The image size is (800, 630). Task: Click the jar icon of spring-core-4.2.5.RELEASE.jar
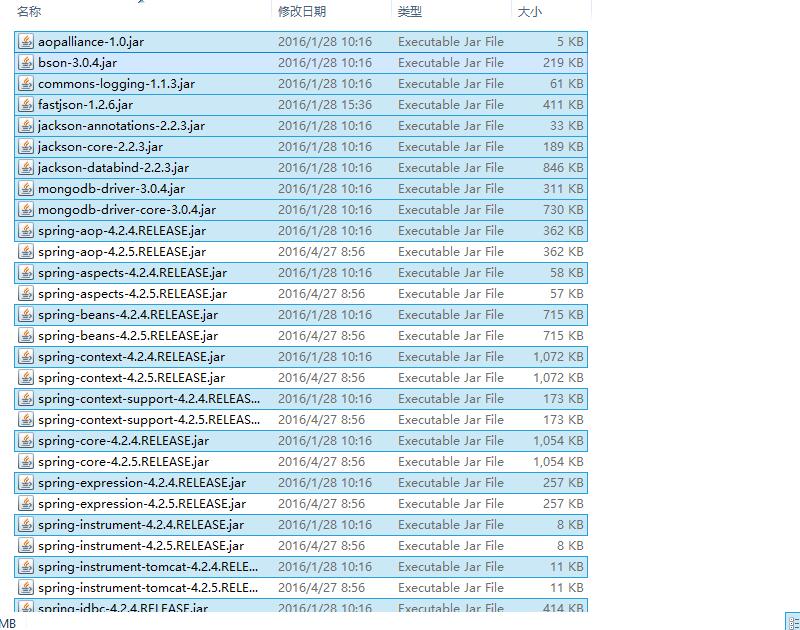click(26, 462)
